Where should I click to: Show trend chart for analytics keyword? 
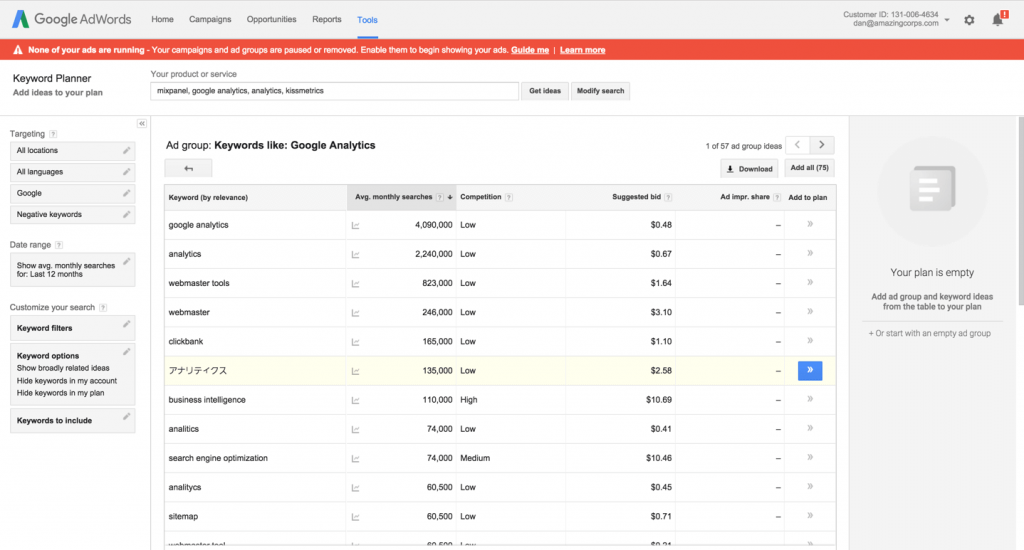[x=355, y=255]
